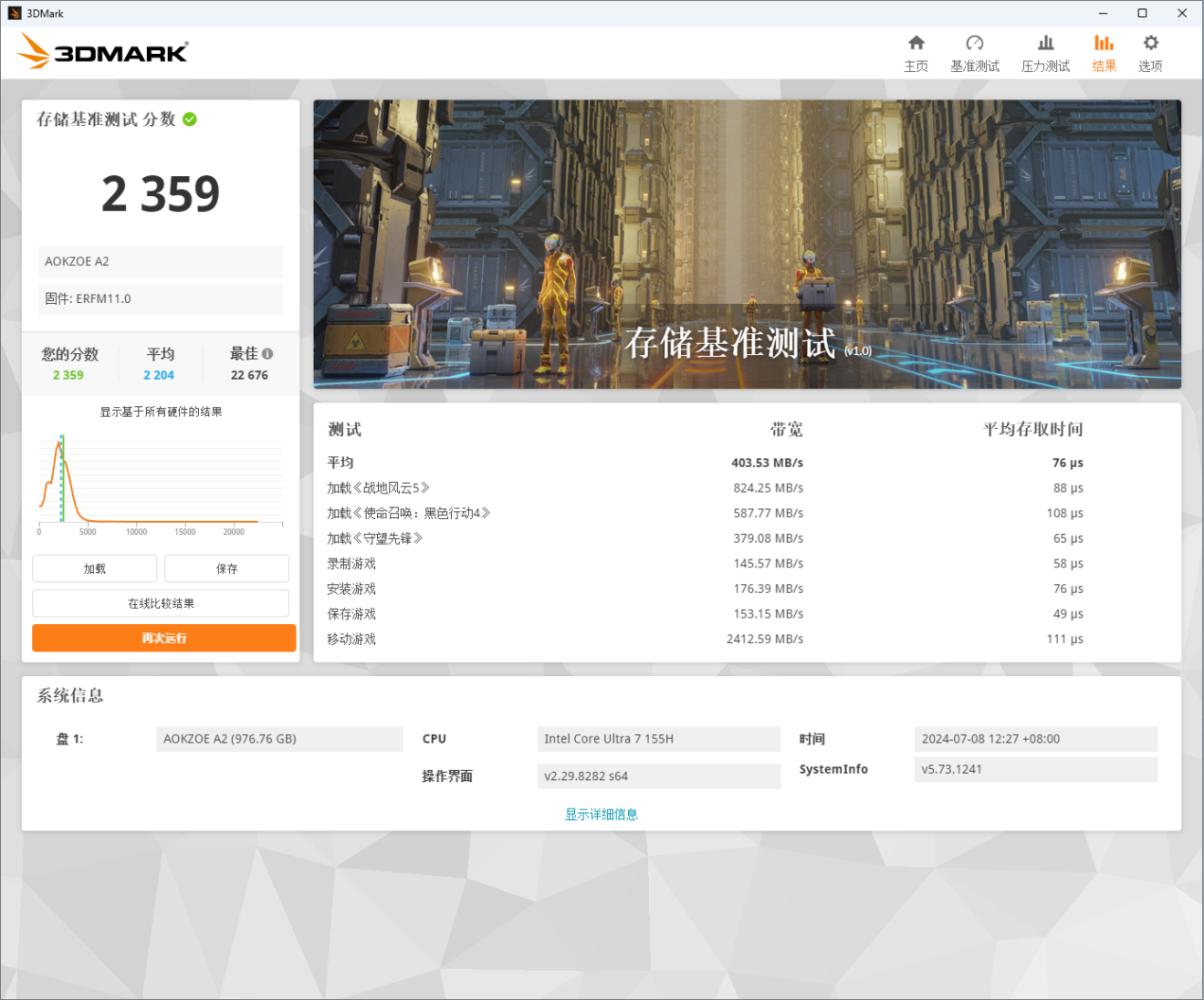
Task: Click the 安装游戏 test row
Action: 706,589
